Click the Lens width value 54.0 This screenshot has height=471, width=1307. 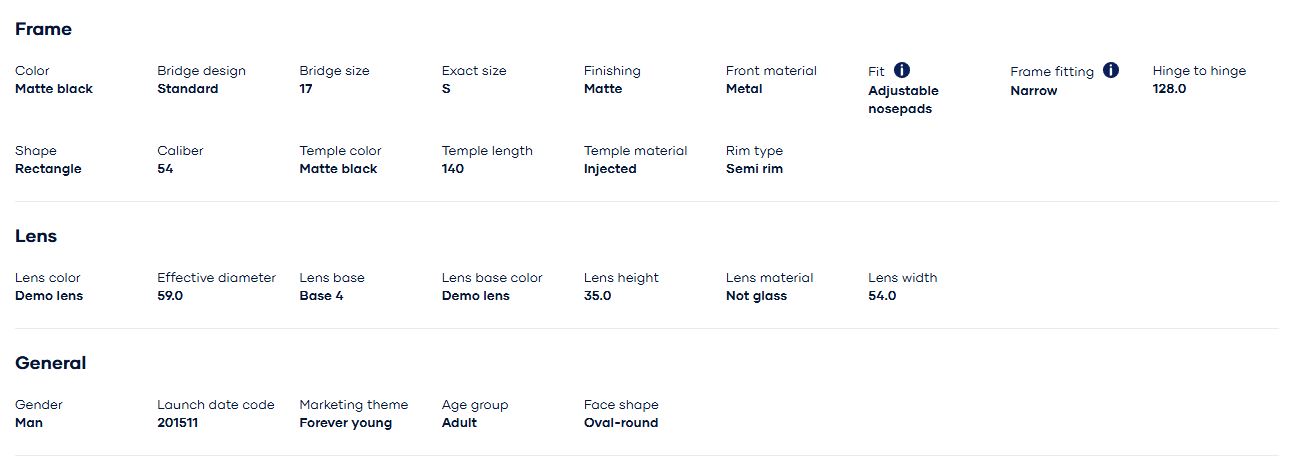[x=882, y=296]
